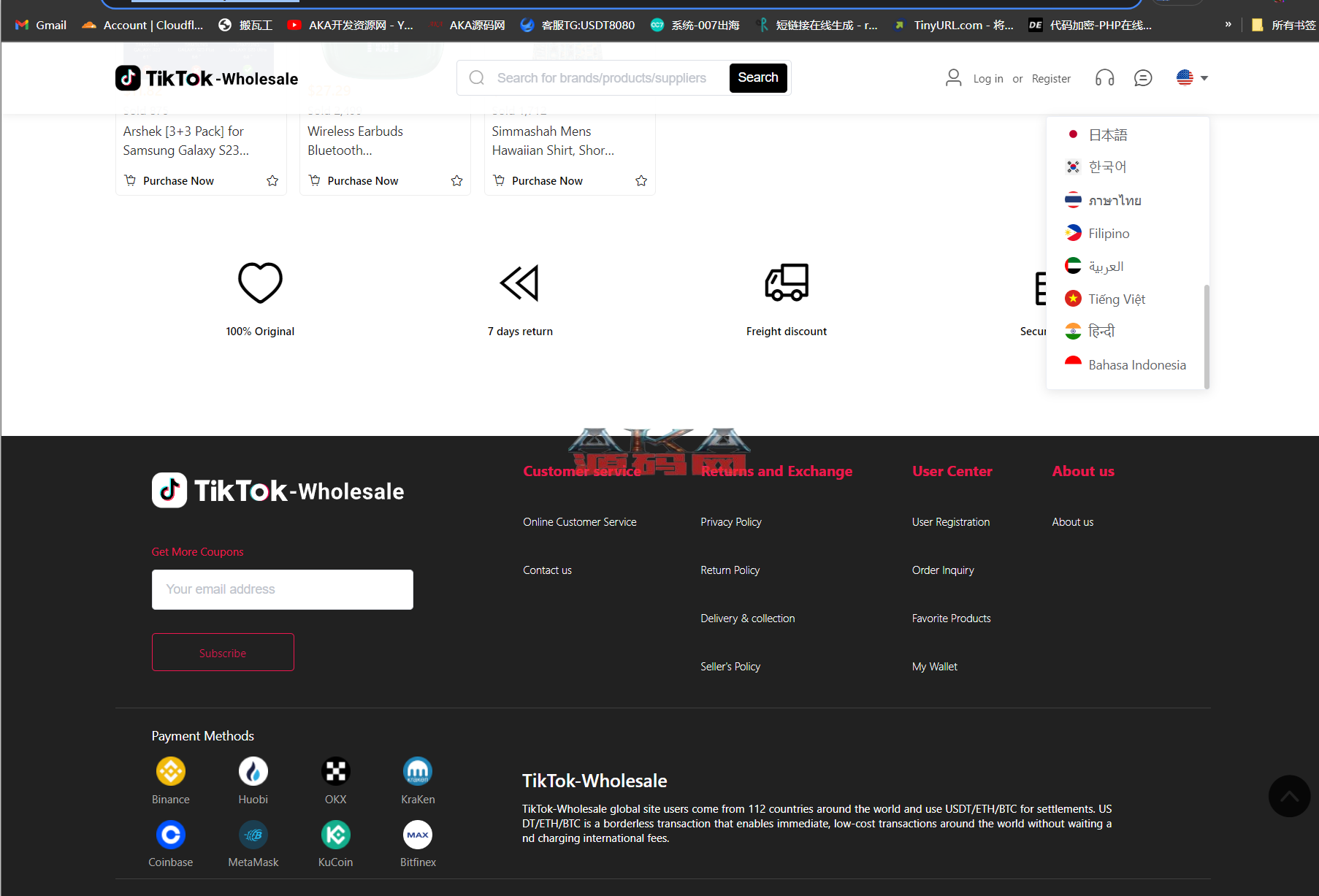
Task: Click the black Search button
Action: point(757,78)
